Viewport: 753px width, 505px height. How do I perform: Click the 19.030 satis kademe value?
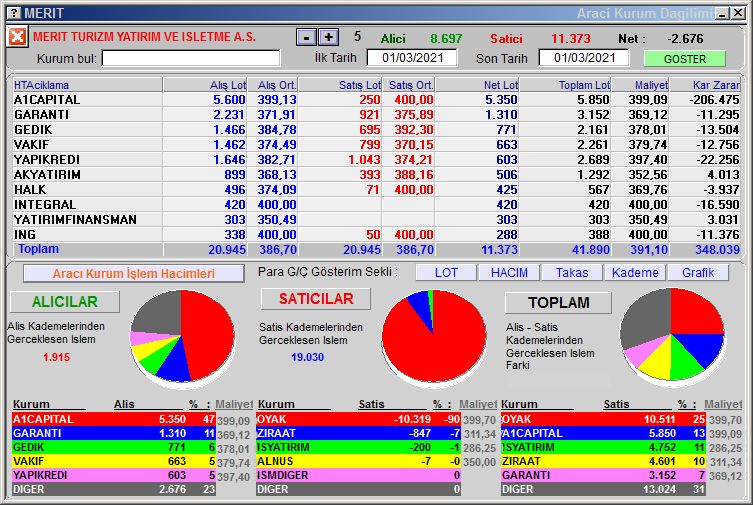point(307,357)
